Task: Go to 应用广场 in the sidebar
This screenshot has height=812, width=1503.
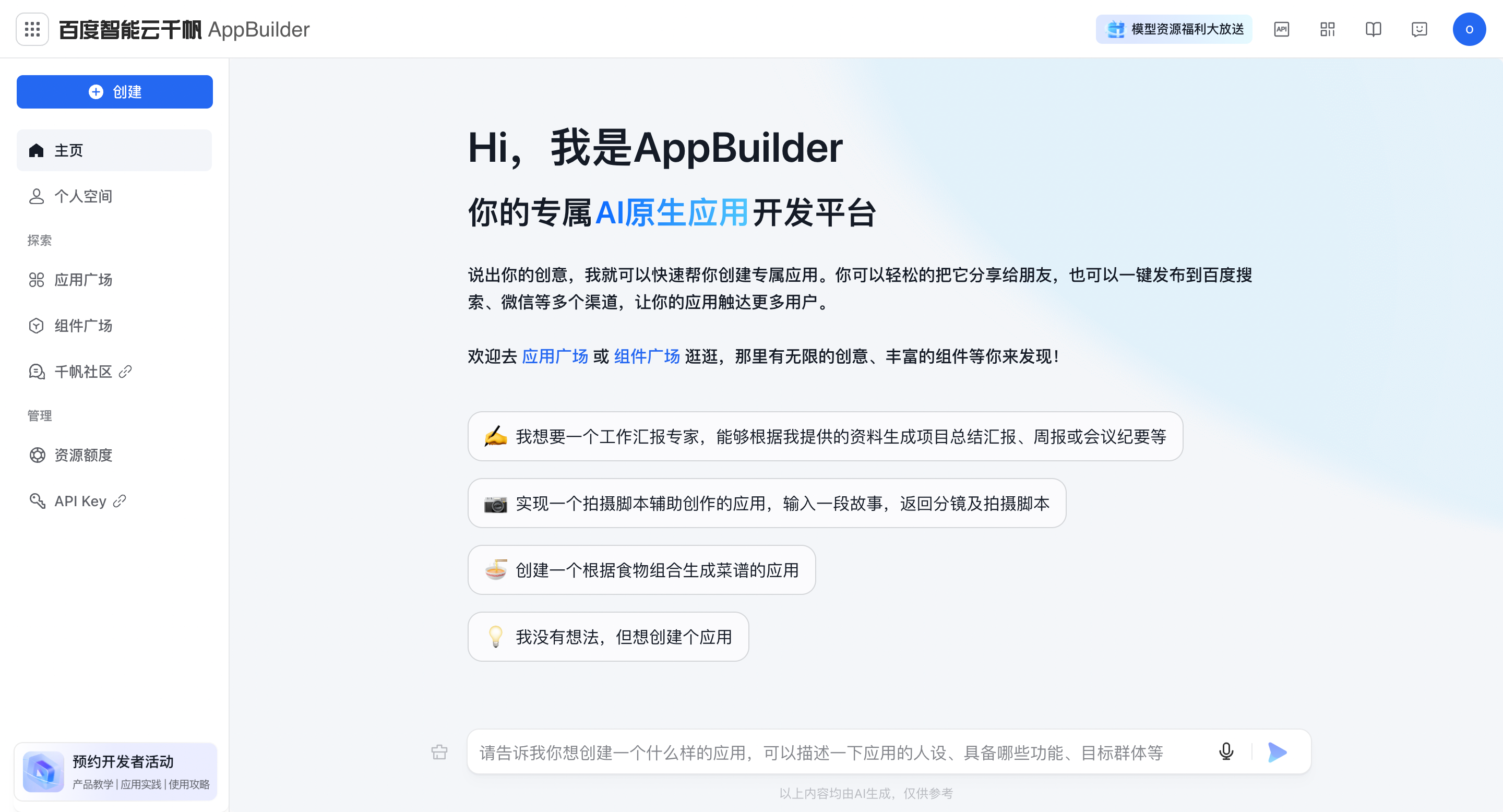Action: point(114,280)
